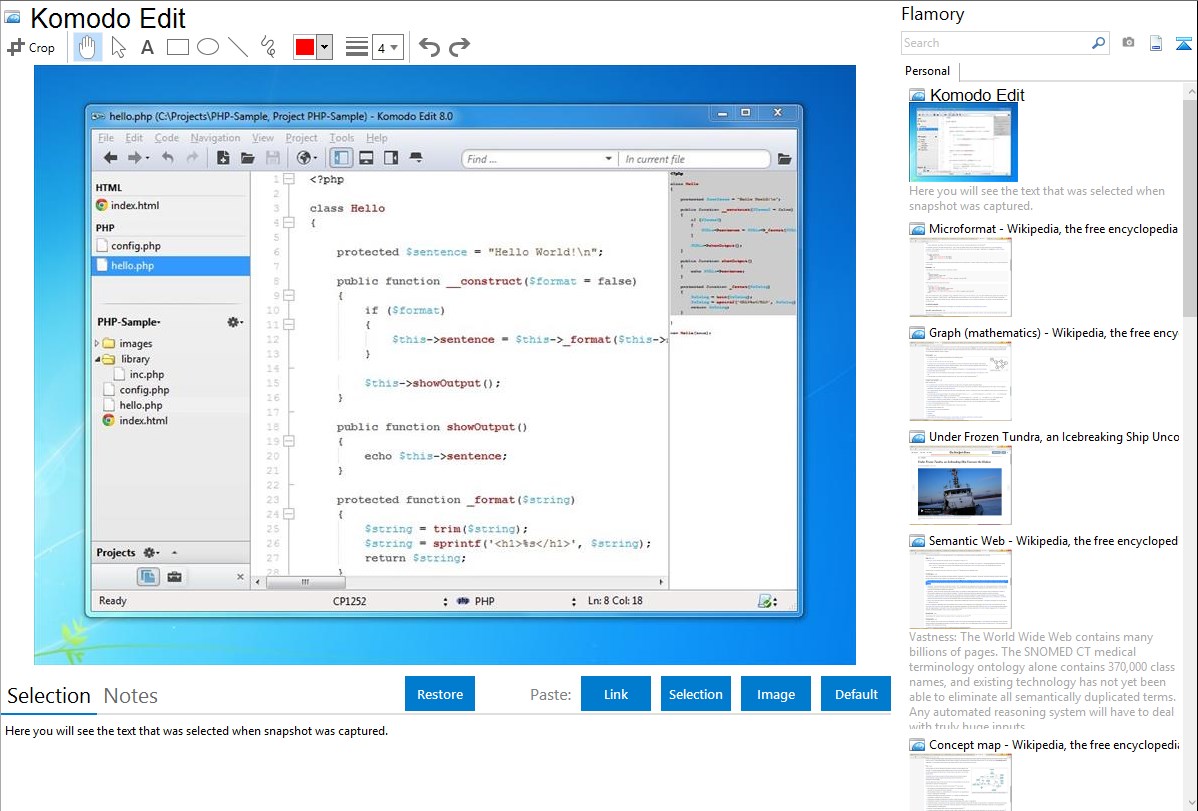Screen dimensions: 1198x811
Task: Select the straight line drawing tool
Action: click(x=238, y=47)
